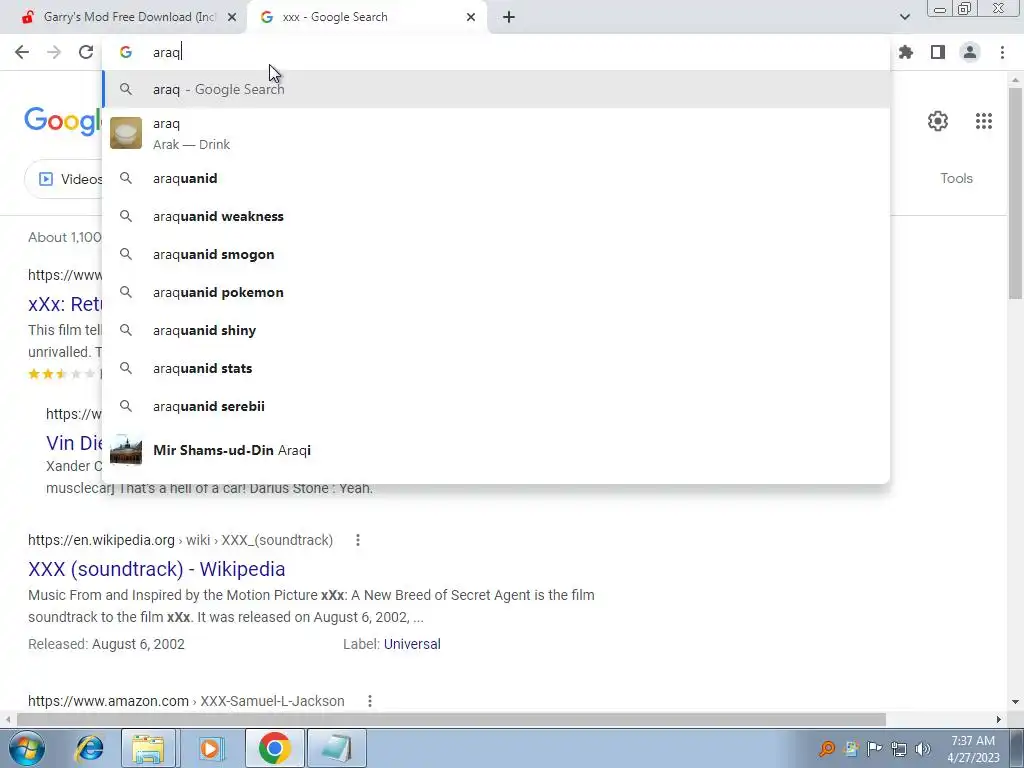Click the Action Center flag icon
The height and width of the screenshot is (768, 1024).
point(875,749)
